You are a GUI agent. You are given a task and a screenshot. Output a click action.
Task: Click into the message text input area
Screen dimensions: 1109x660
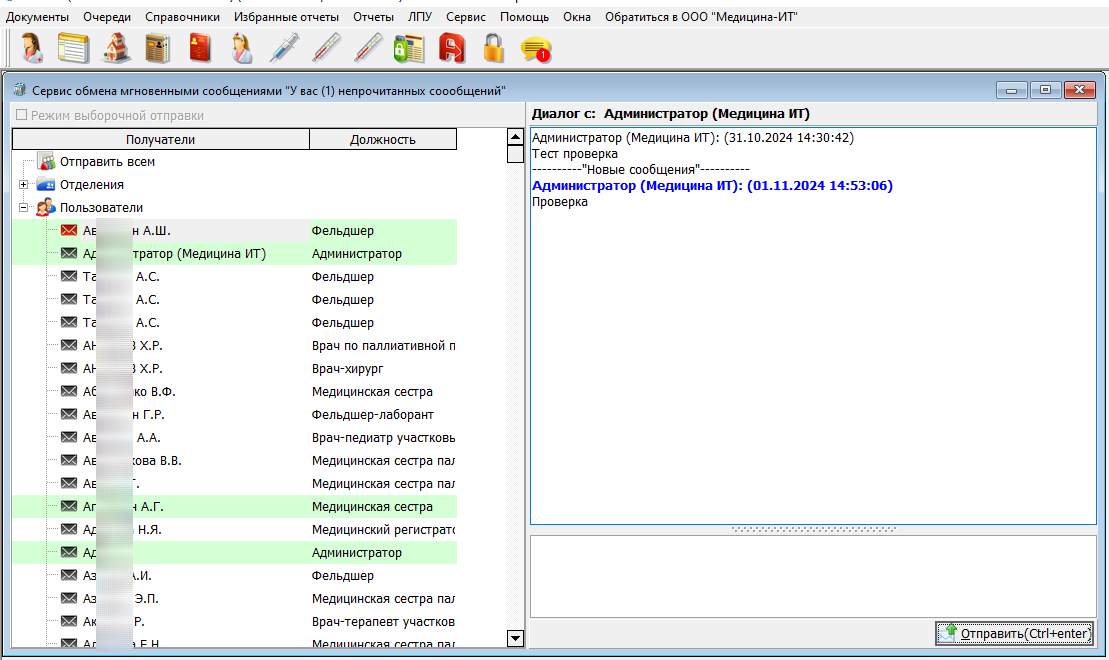pyautogui.click(x=813, y=576)
